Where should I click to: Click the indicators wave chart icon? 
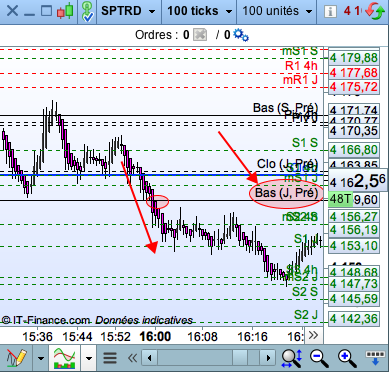[65, 358]
